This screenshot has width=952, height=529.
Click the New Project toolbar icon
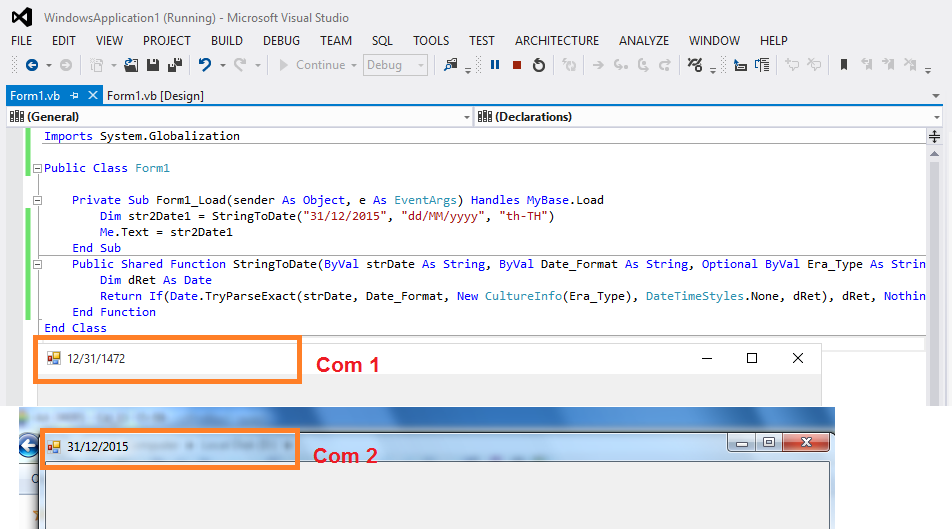point(97,65)
